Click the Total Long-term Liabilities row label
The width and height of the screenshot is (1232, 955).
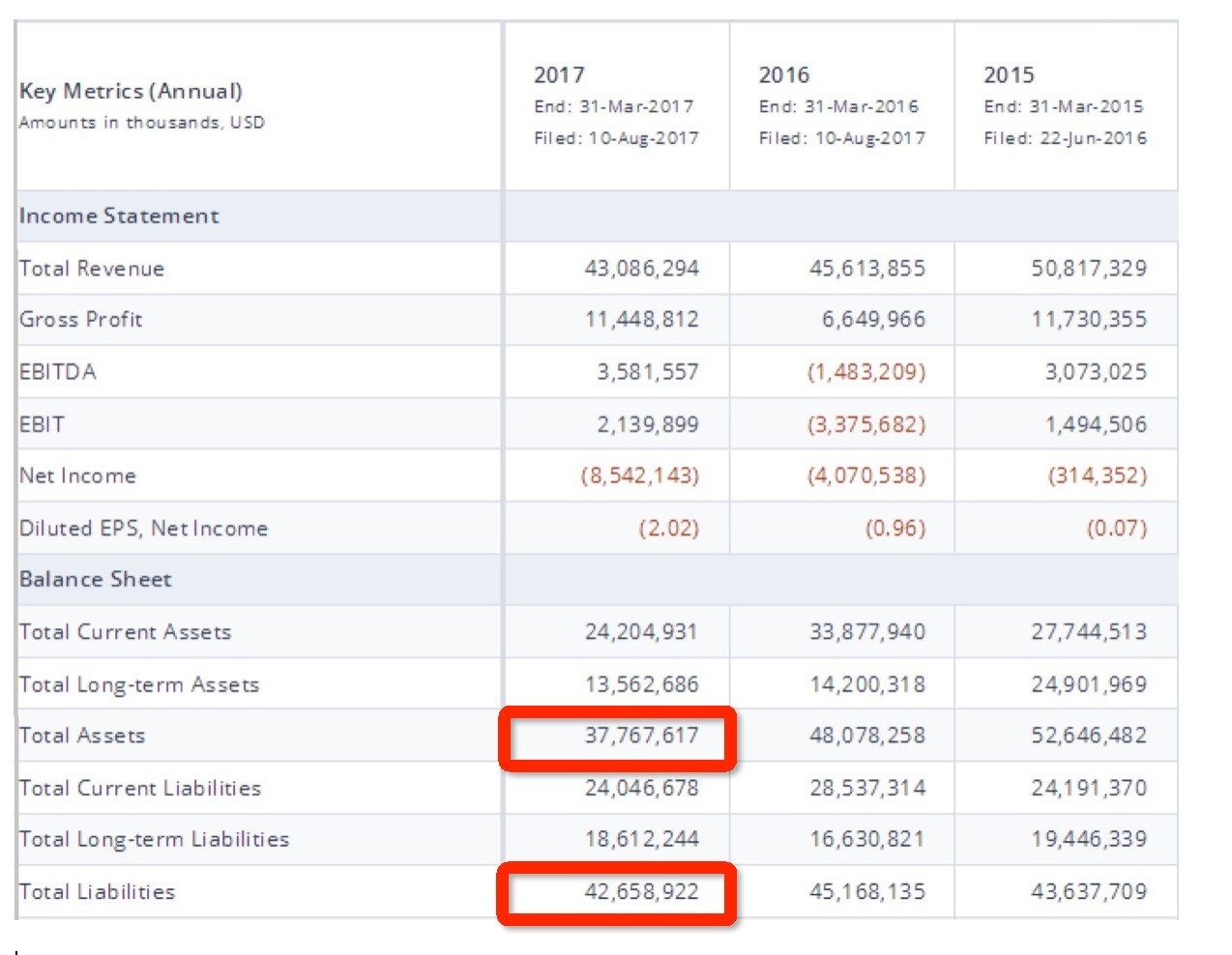pos(154,839)
